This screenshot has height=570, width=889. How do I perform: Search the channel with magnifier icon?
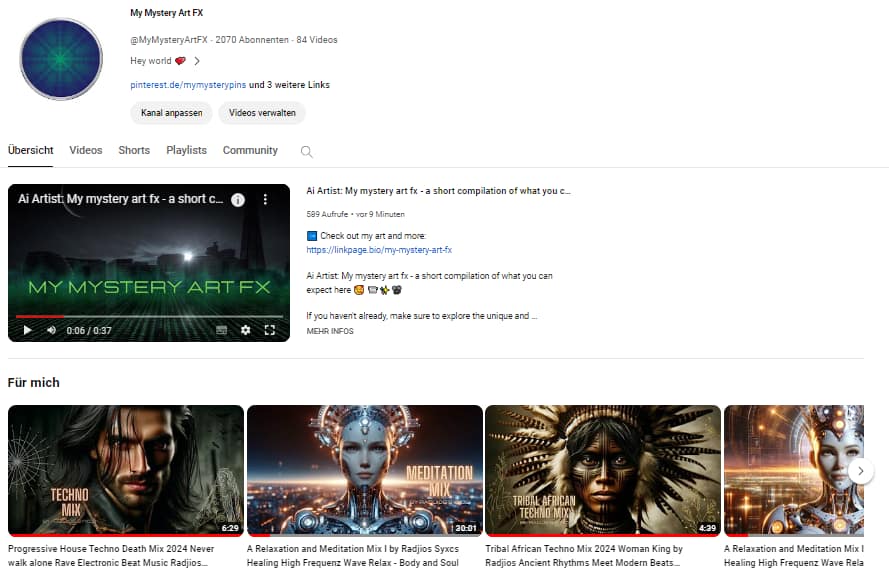pos(307,152)
